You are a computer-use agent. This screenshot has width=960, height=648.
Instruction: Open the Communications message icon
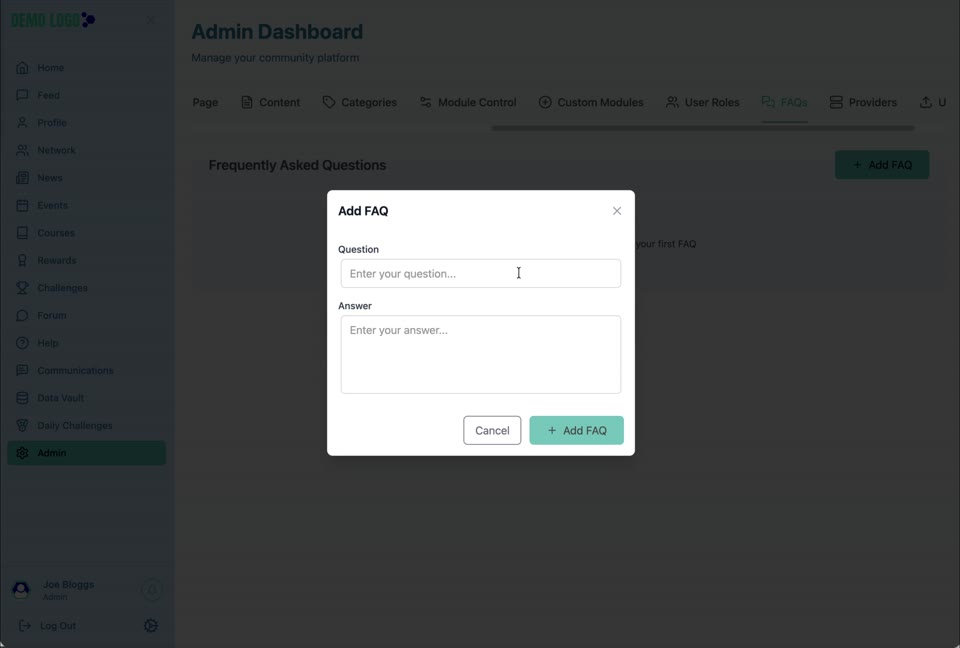(22, 371)
